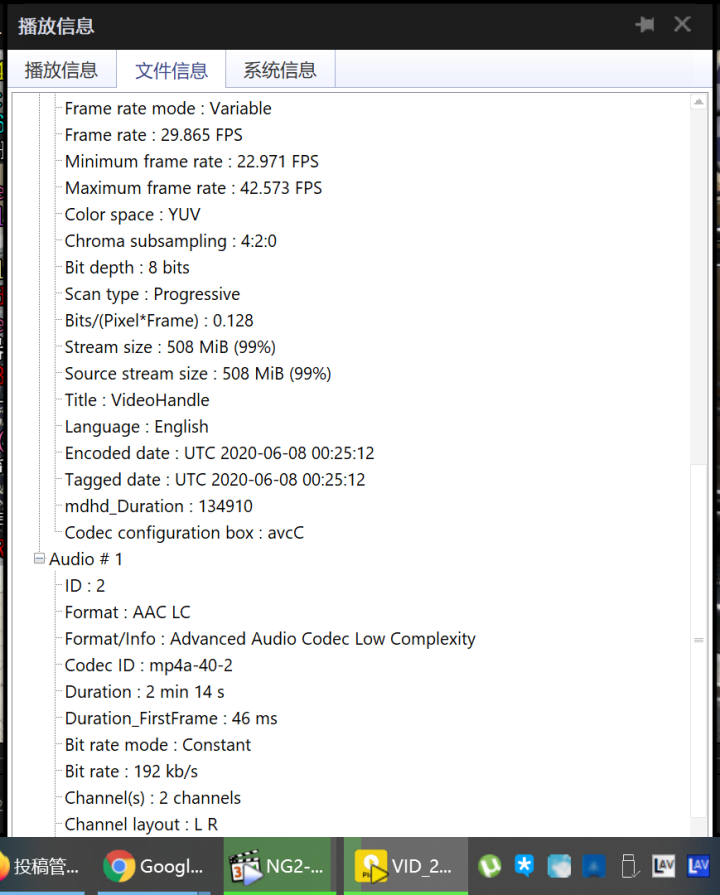Select the Color space : YUV row

[132, 215]
